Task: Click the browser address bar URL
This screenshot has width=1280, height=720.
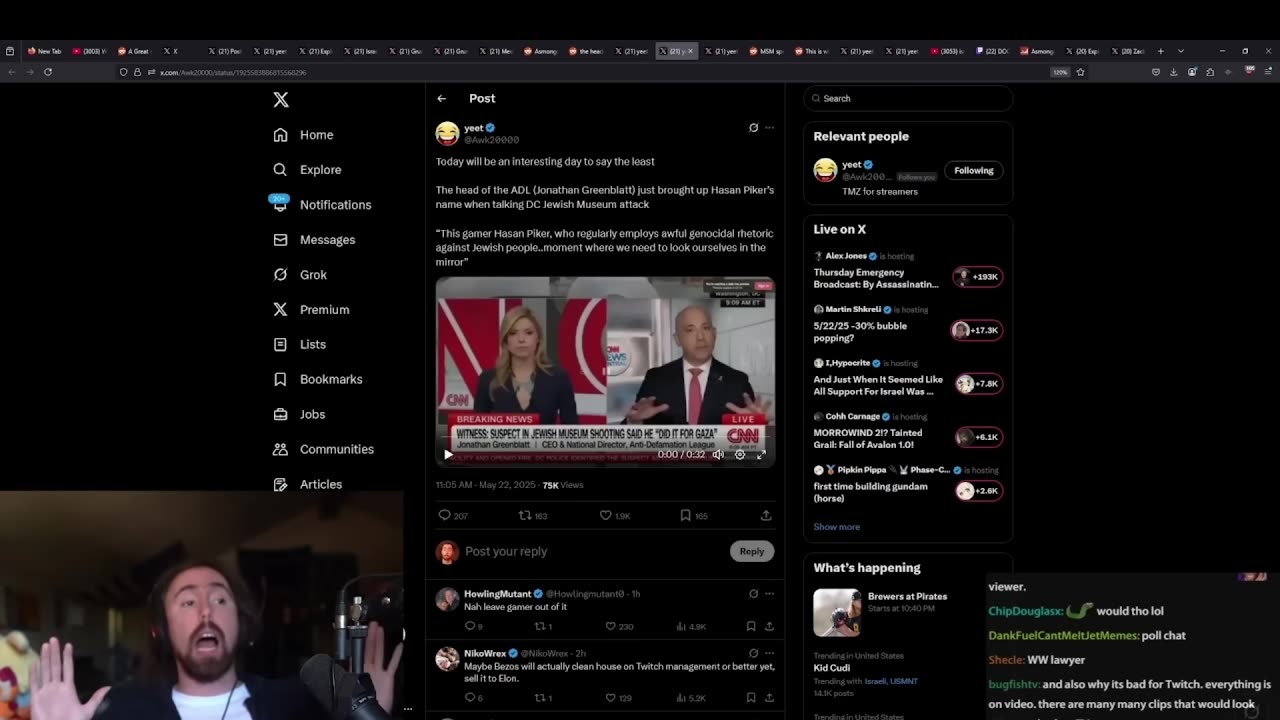Action: pos(233,72)
